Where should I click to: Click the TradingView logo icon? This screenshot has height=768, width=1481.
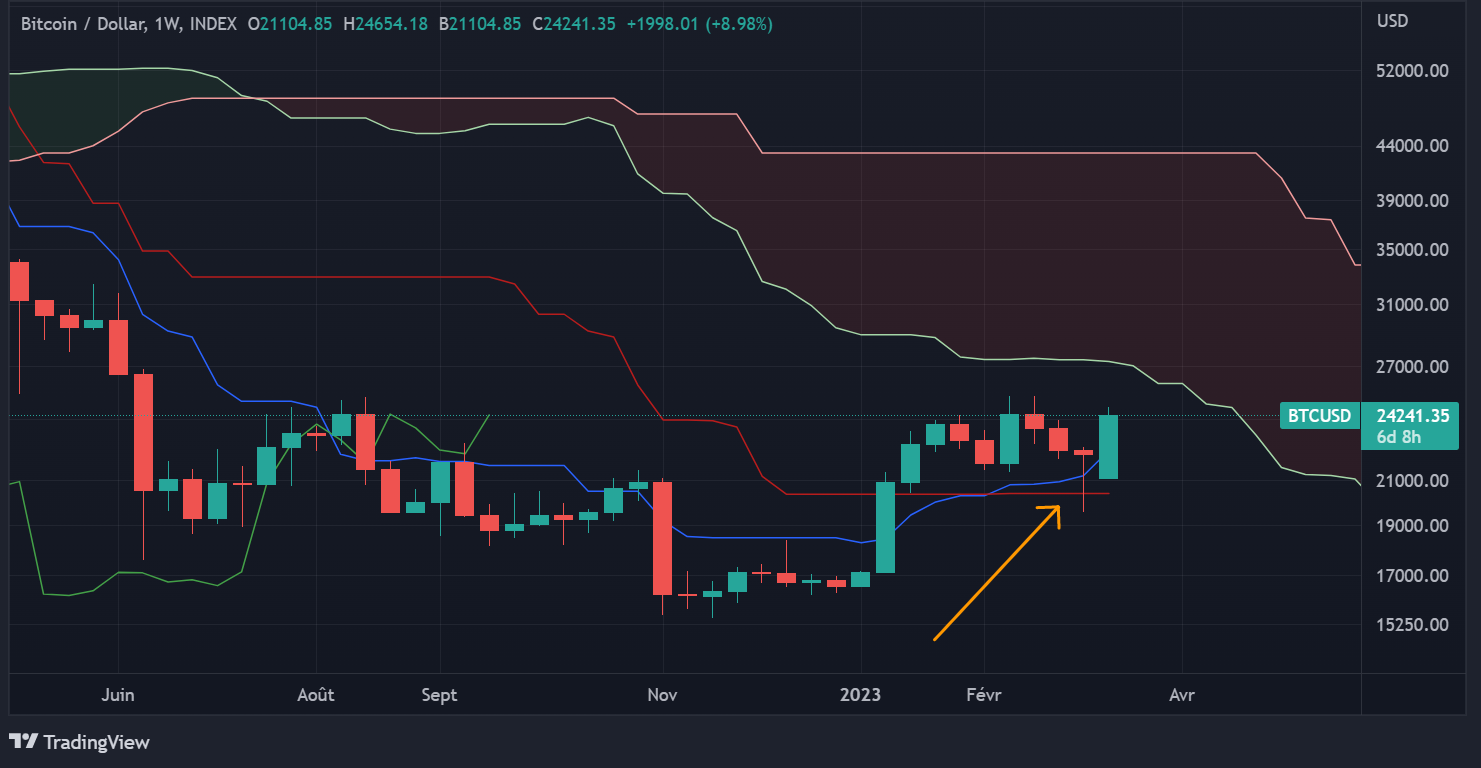point(25,743)
